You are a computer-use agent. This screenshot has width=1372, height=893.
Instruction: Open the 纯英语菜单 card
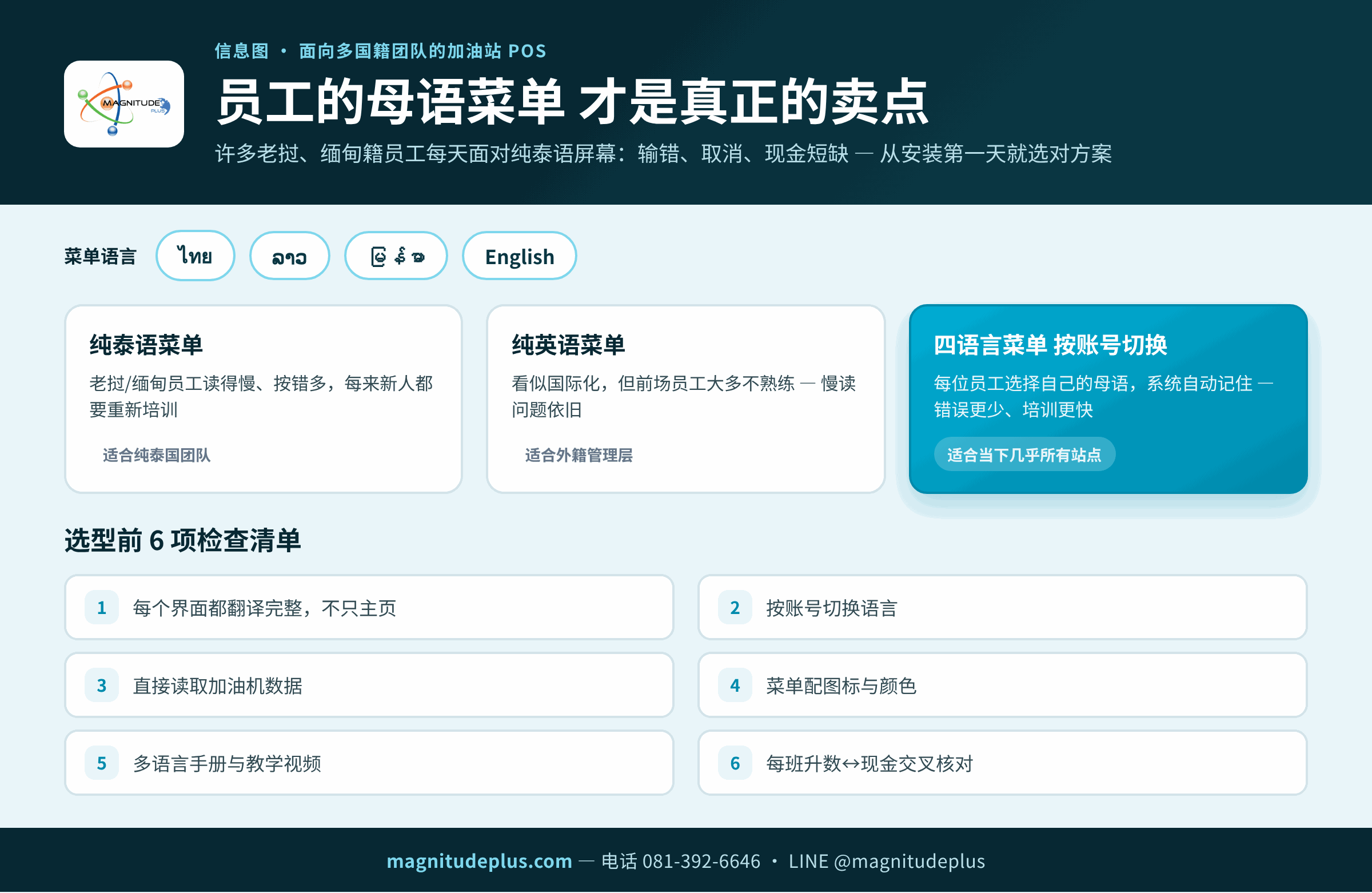pos(686,400)
